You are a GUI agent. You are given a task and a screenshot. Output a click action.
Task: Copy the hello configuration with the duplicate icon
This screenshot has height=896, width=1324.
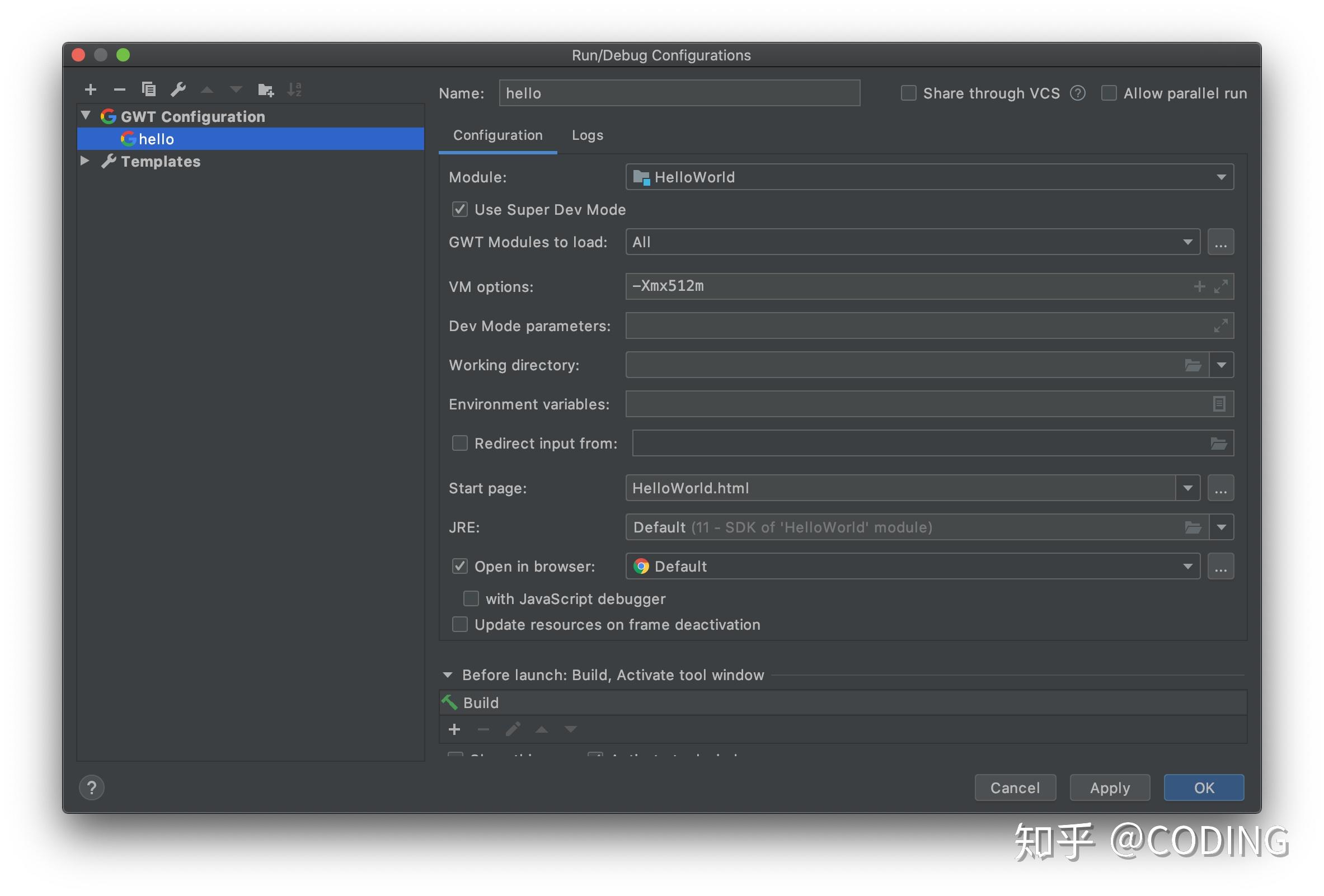(x=149, y=89)
